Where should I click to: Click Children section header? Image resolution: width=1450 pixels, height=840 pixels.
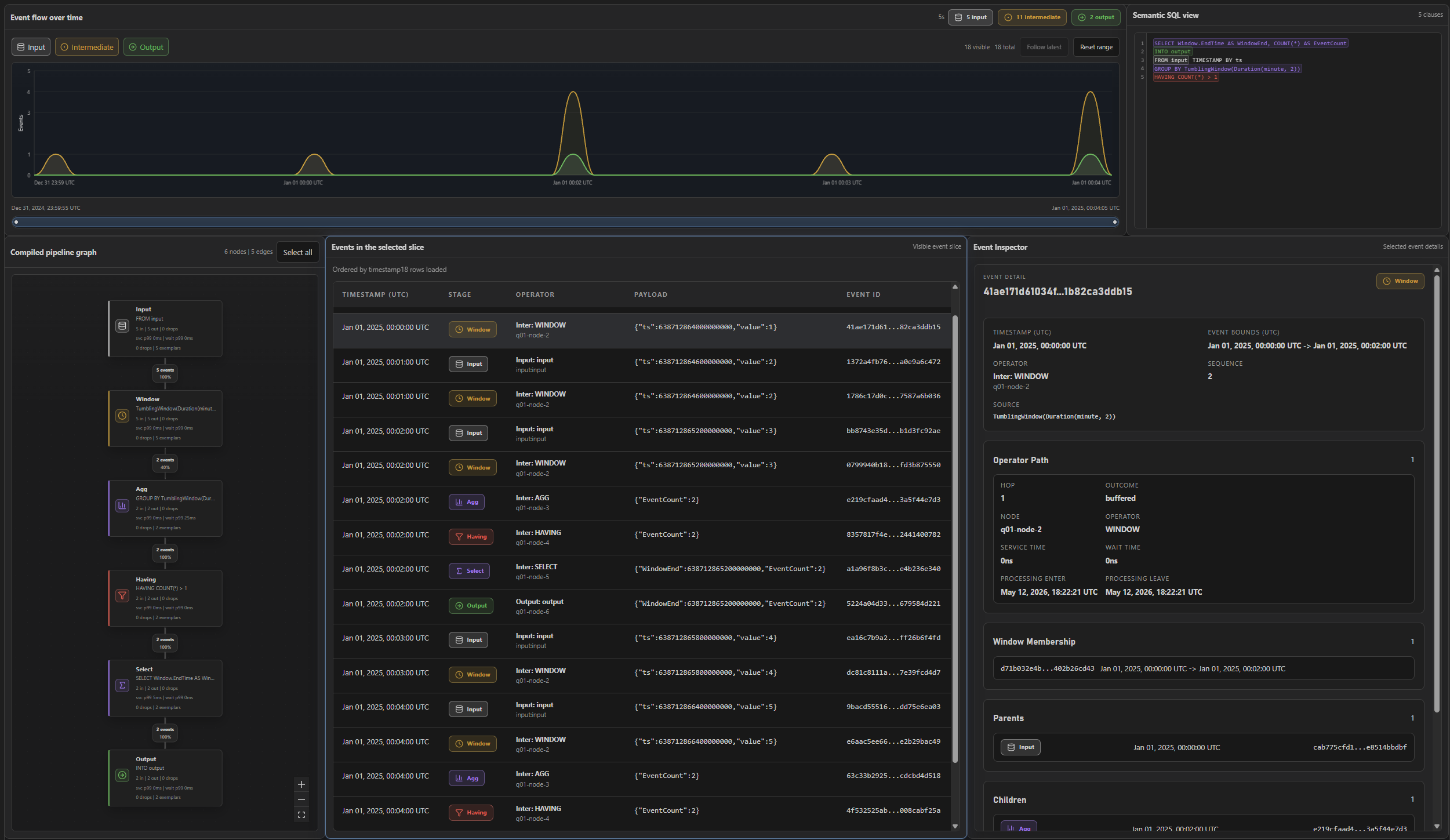coord(1009,800)
